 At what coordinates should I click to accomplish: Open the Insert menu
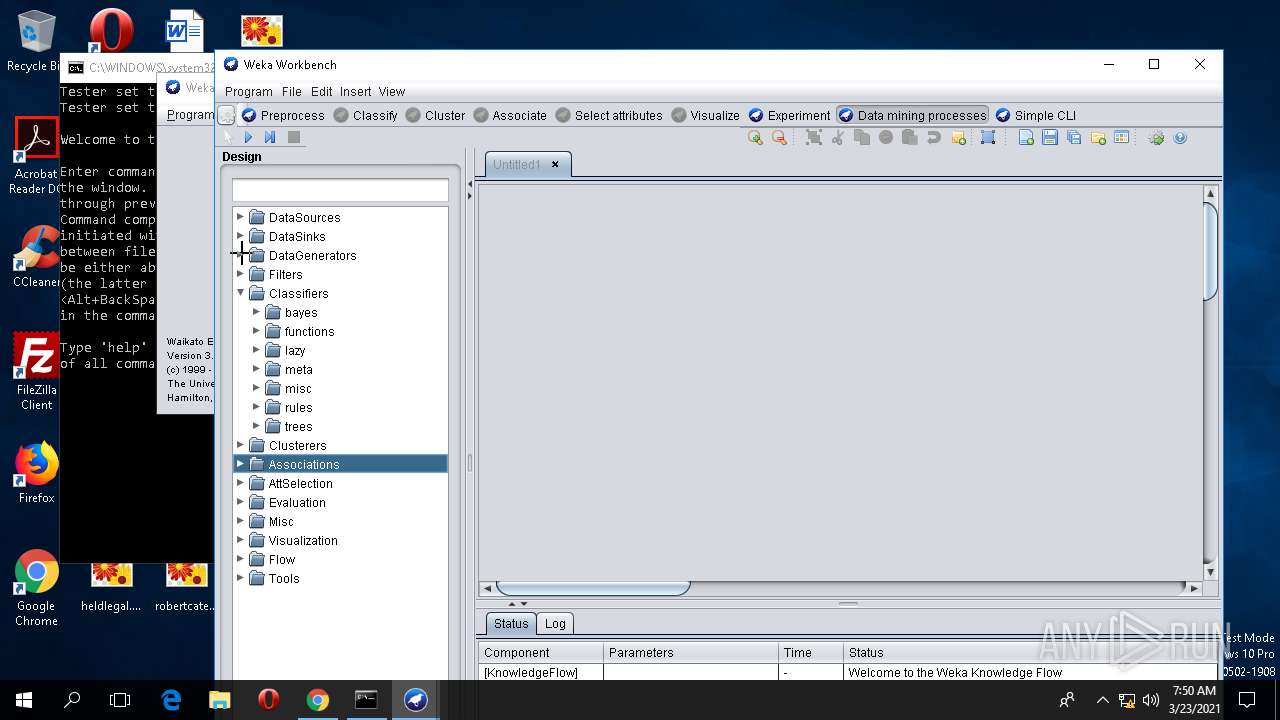(355, 91)
